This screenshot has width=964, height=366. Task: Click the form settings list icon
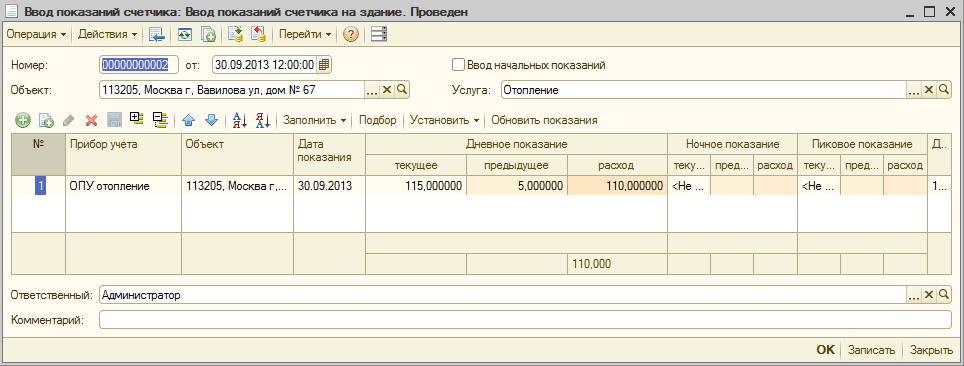[379, 34]
